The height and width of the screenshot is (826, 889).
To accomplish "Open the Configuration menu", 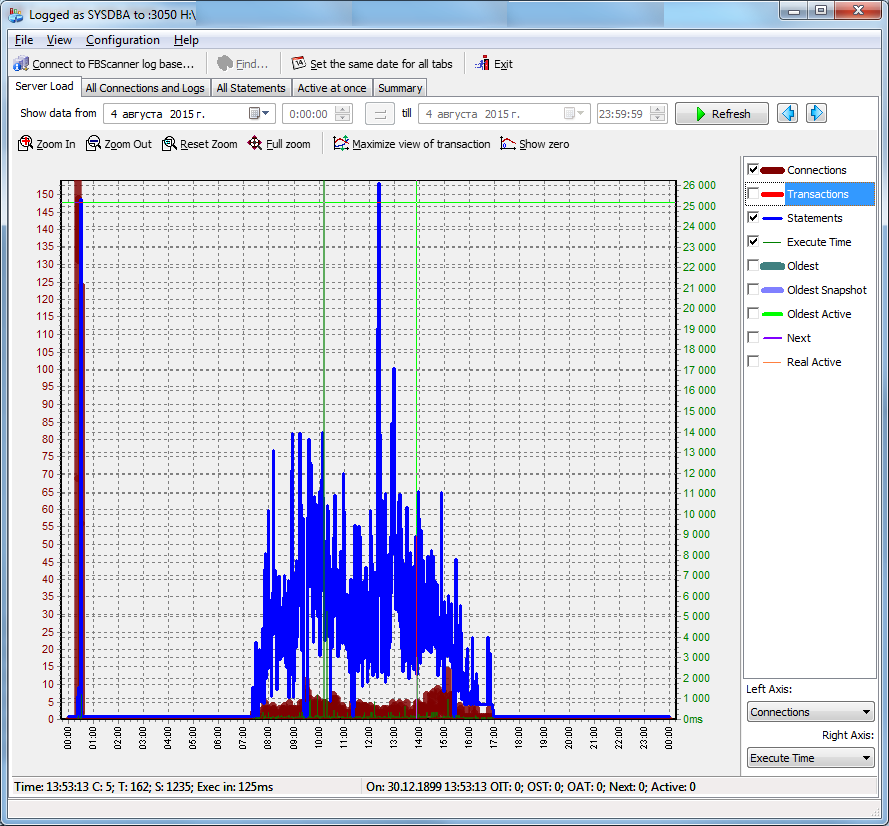I will point(122,40).
